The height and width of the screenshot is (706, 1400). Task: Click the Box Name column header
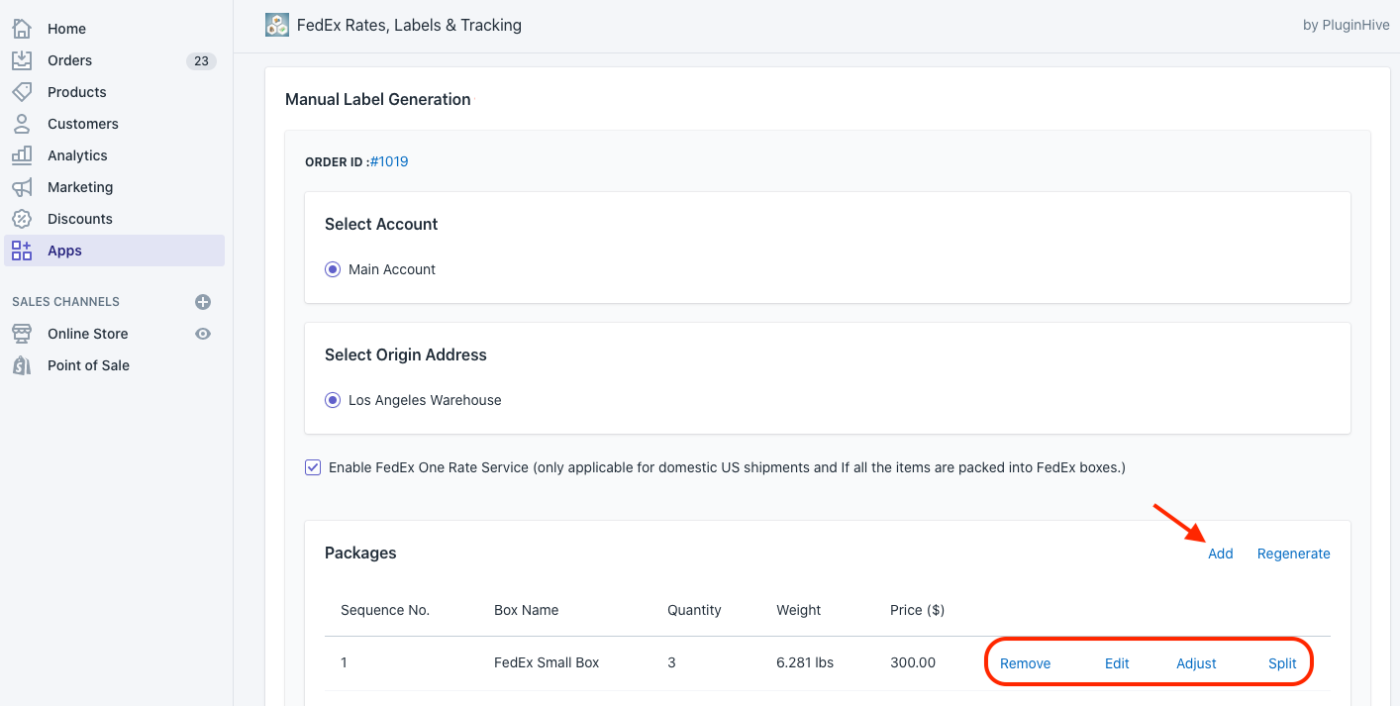pyautogui.click(x=526, y=609)
